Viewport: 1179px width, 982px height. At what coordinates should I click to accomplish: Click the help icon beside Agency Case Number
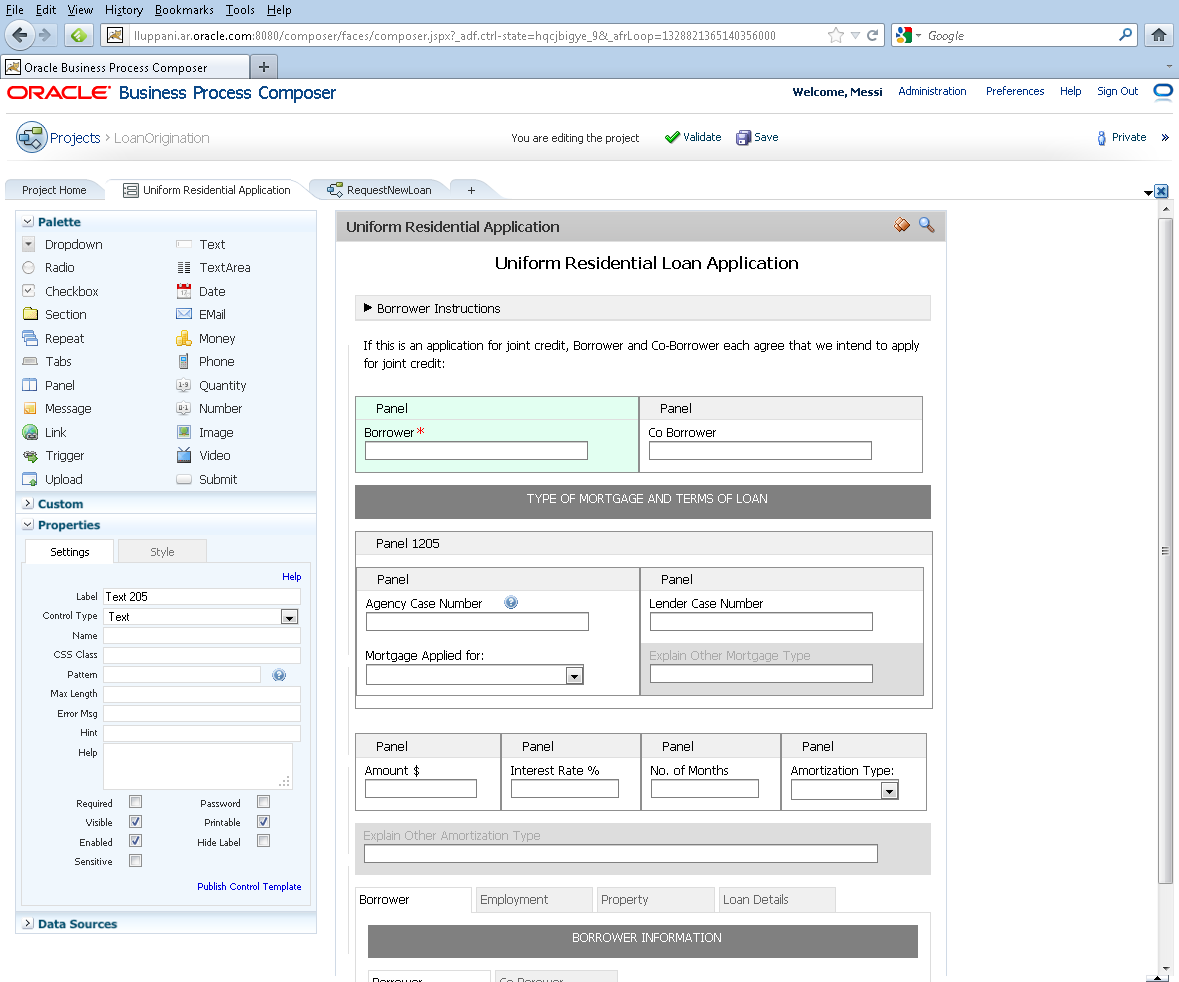tap(511, 603)
